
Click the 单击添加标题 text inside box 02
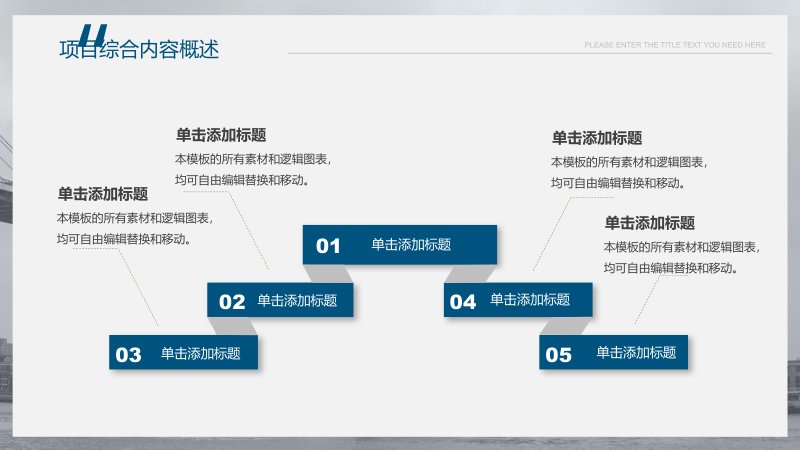coord(297,300)
